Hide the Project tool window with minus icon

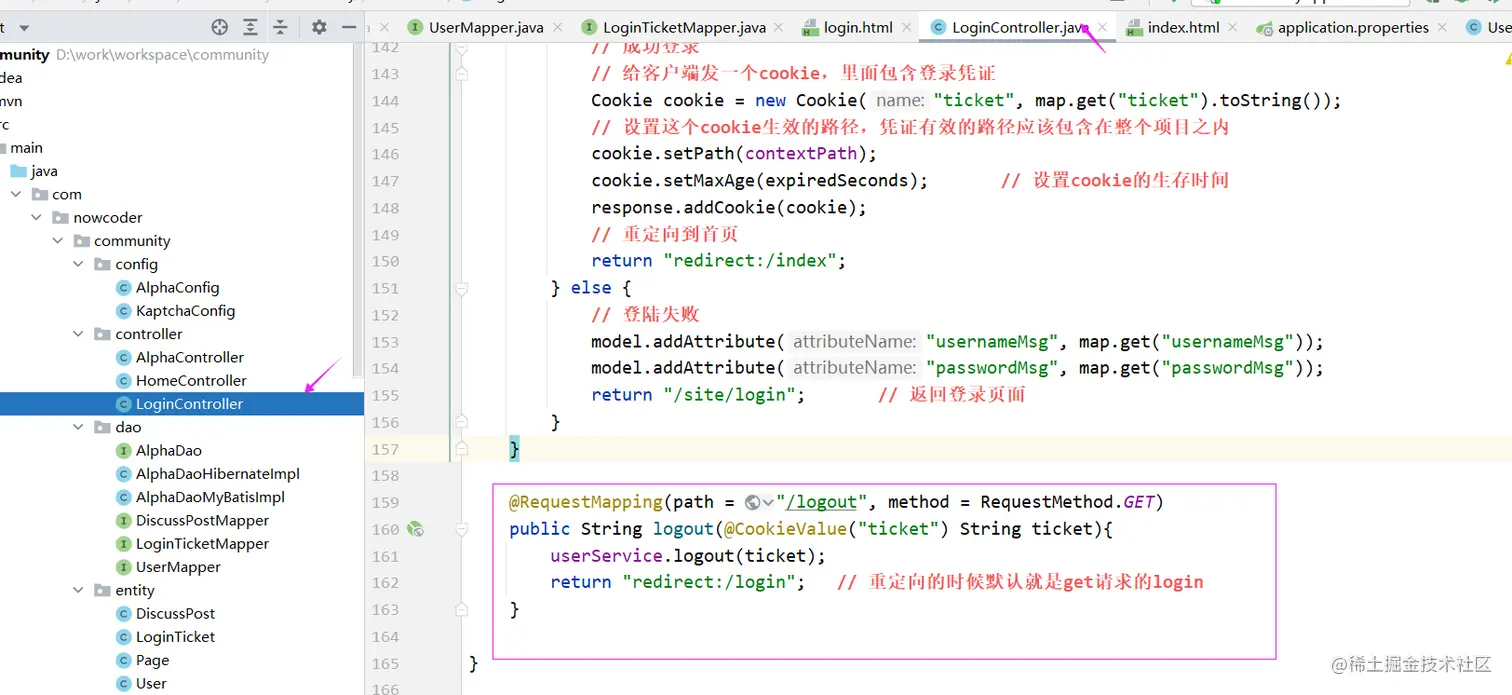[x=349, y=27]
